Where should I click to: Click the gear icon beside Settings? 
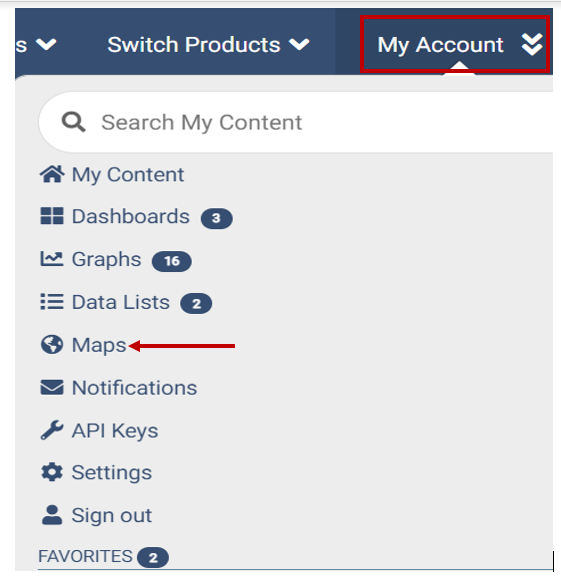click(52, 472)
